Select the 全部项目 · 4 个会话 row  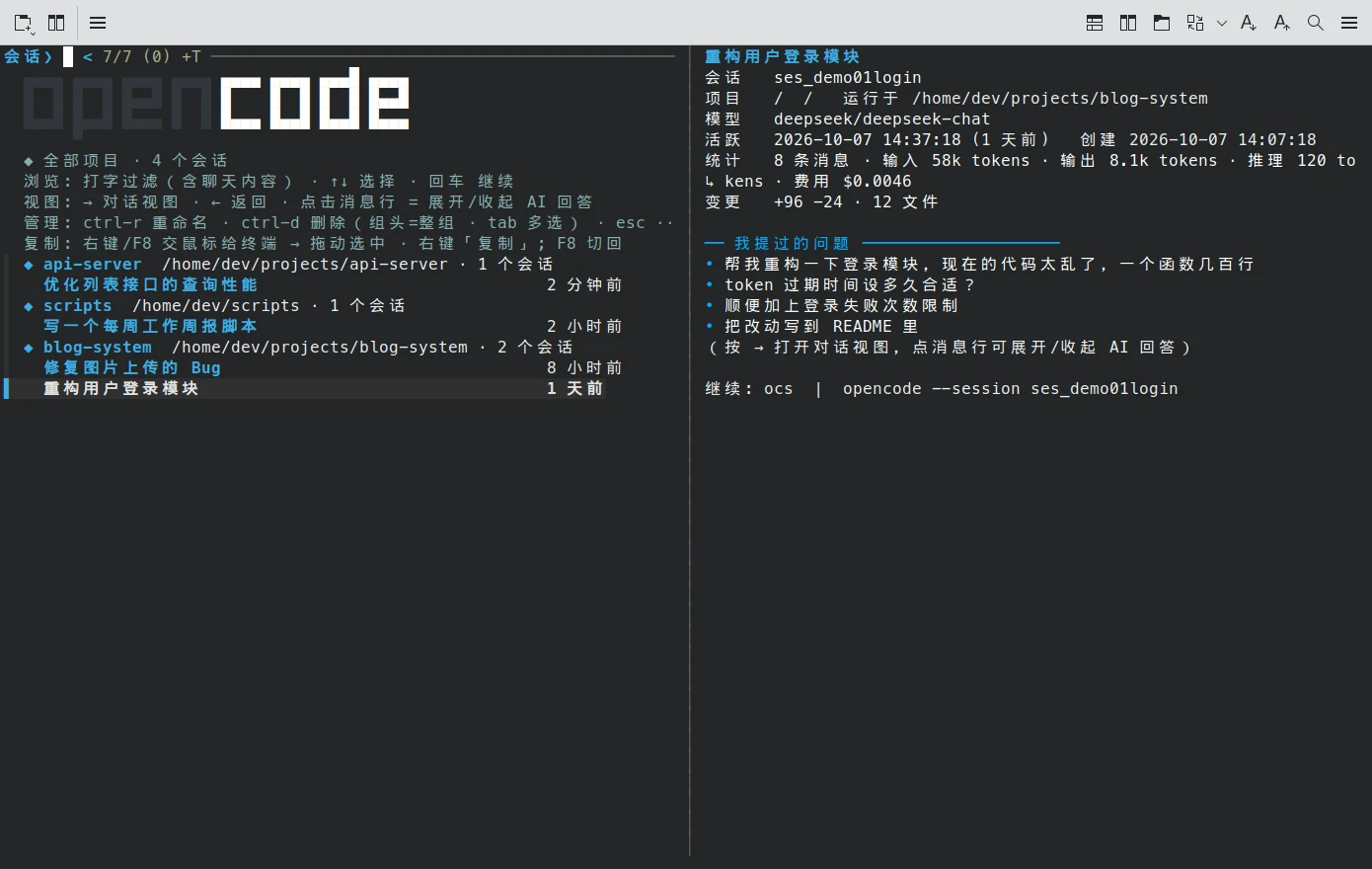(x=125, y=160)
